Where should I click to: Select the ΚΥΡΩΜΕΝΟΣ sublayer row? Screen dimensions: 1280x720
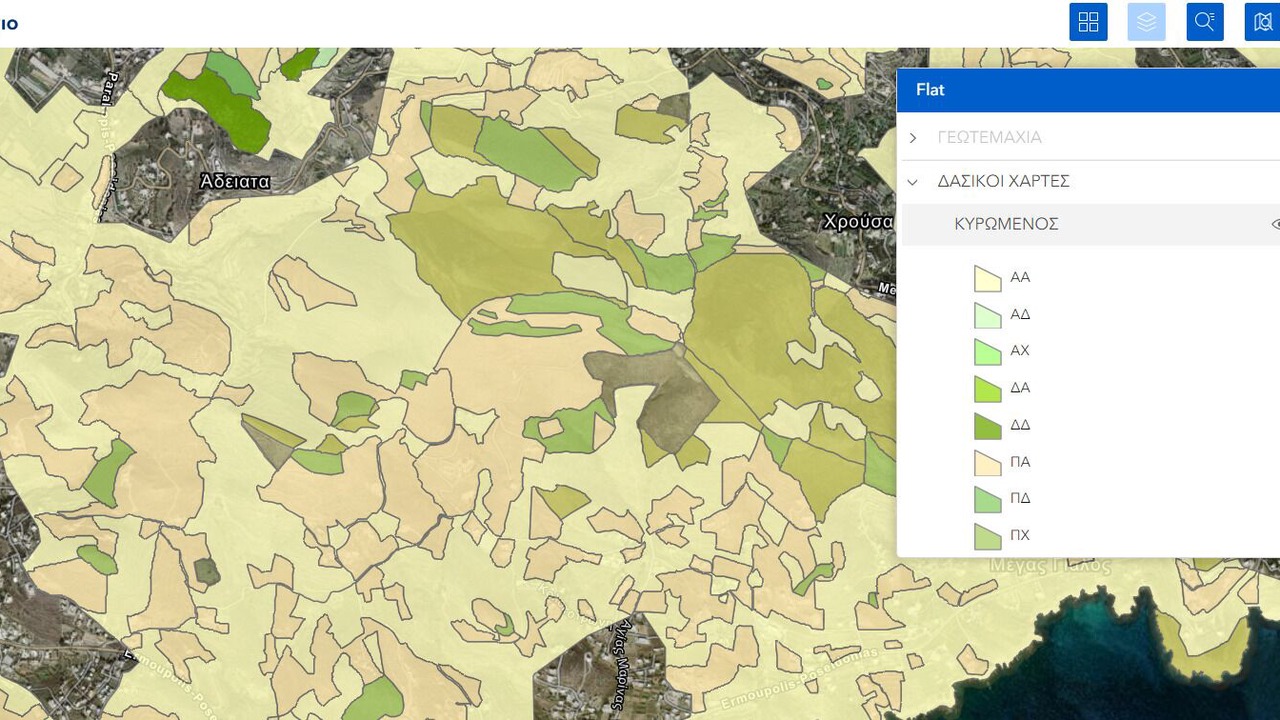pyautogui.click(x=1006, y=224)
